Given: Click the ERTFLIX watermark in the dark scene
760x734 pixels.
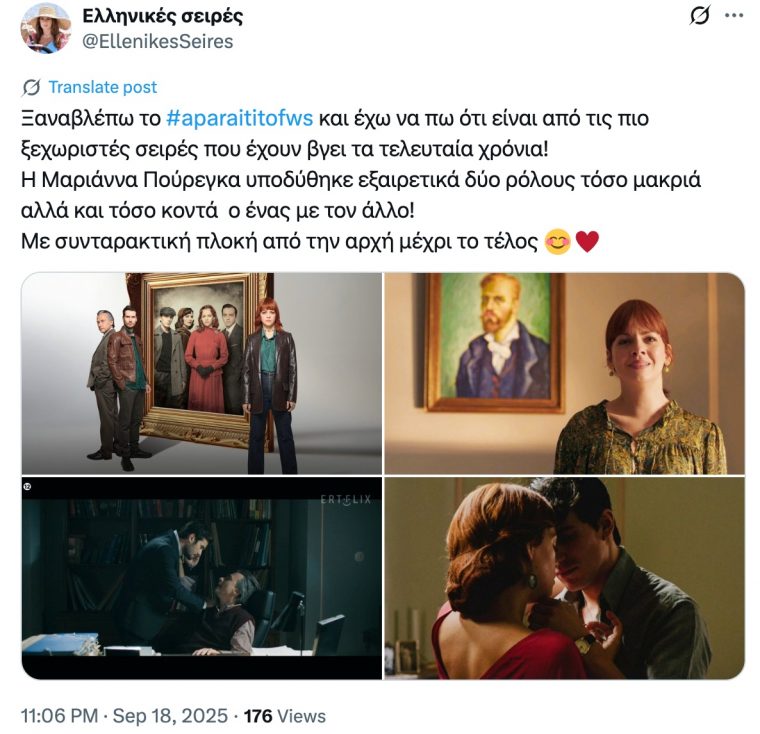Looking at the screenshot, I should (346, 499).
